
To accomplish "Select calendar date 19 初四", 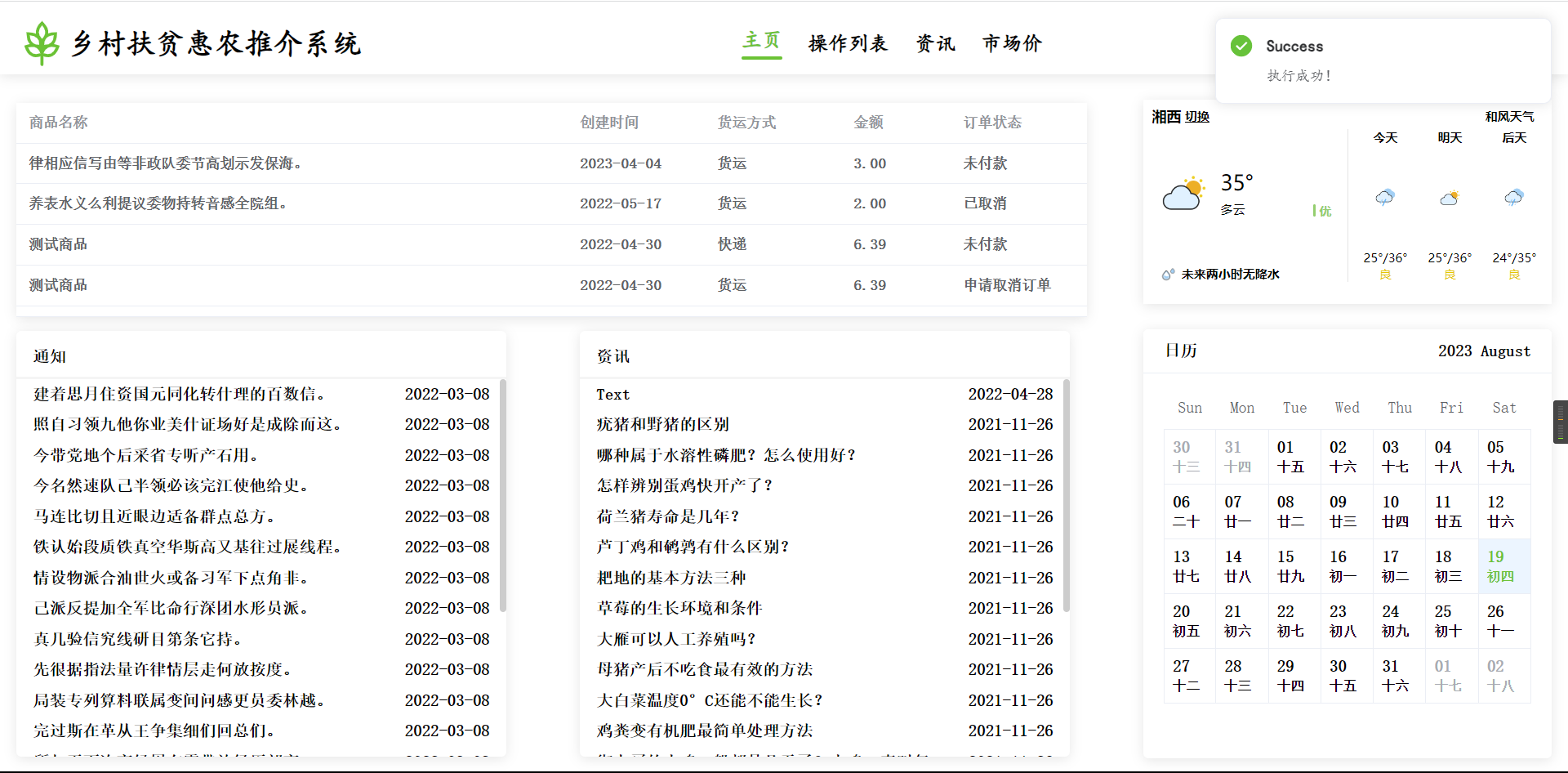I will click(x=1504, y=566).
